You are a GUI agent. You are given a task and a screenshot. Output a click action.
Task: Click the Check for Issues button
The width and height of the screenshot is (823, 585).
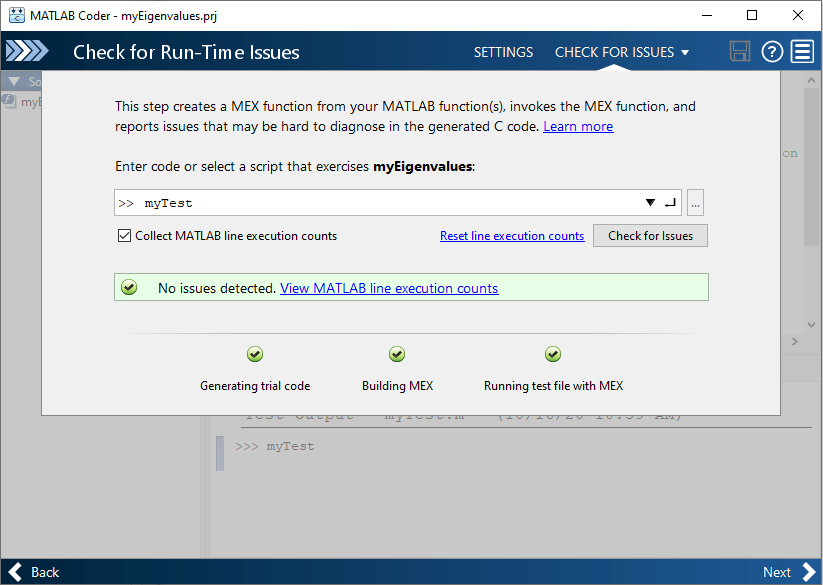[x=650, y=236]
